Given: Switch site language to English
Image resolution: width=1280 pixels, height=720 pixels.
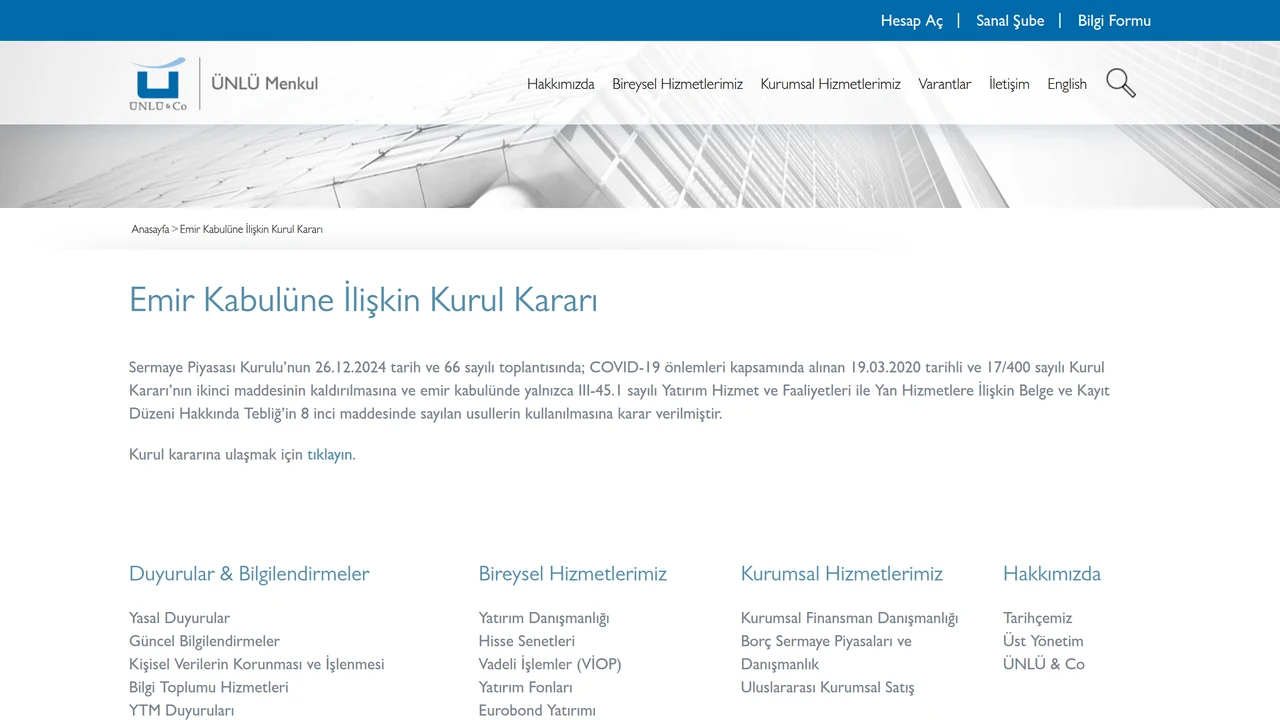Looking at the screenshot, I should click(x=1067, y=84).
